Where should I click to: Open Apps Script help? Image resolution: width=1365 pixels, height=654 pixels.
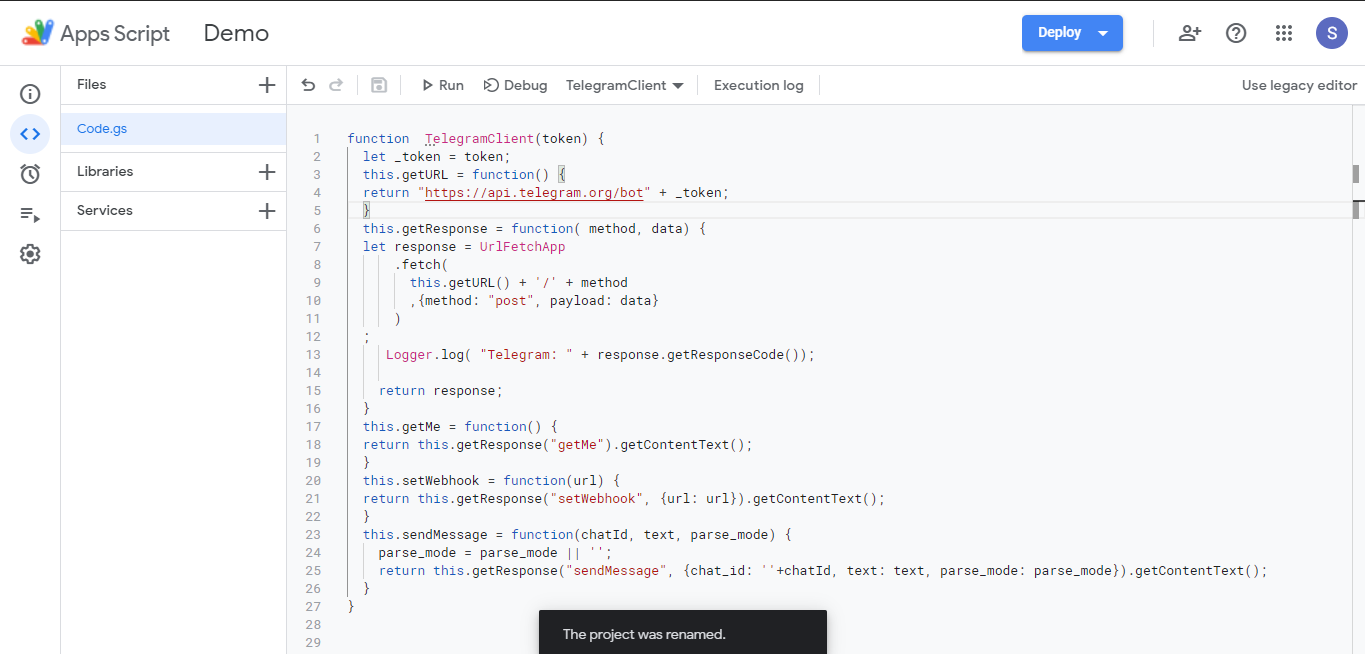(1236, 32)
